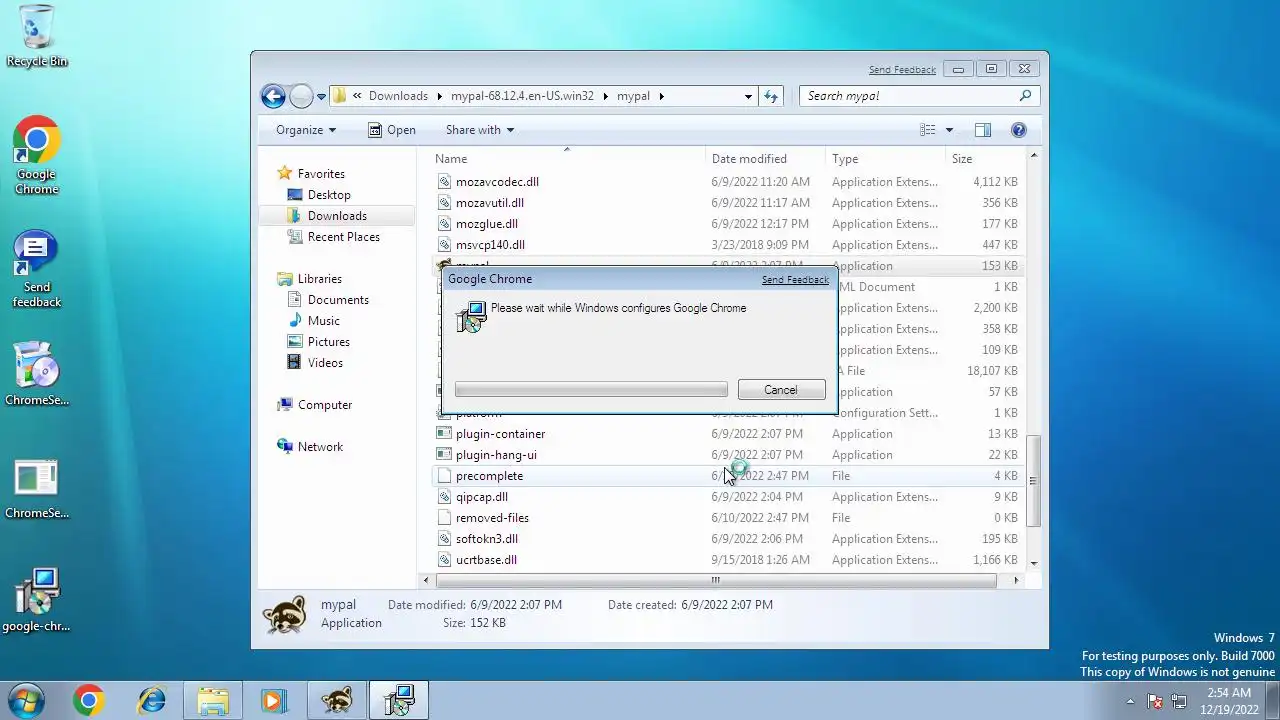The image size is (1280, 720).
Task: Open Windows Explorer taskbar icon
Action: 213,700
